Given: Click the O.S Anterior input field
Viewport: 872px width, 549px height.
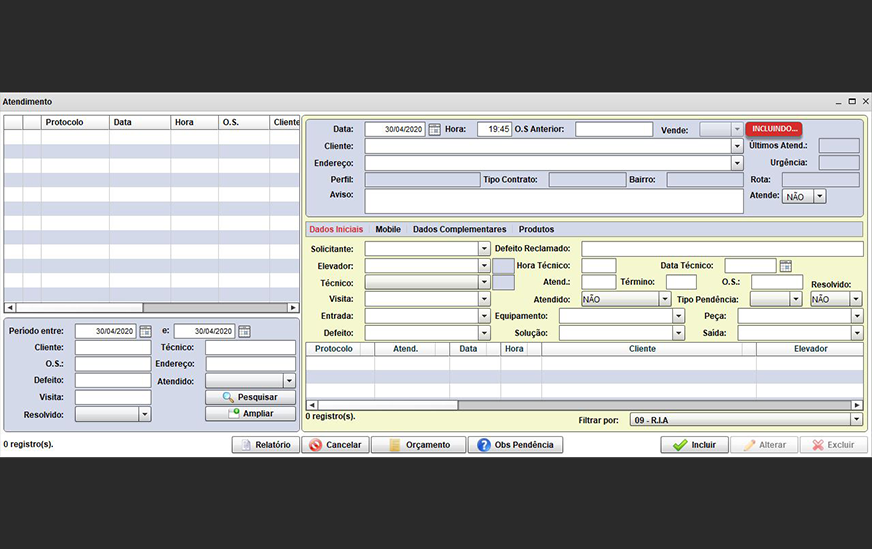Looking at the screenshot, I should click(614, 129).
